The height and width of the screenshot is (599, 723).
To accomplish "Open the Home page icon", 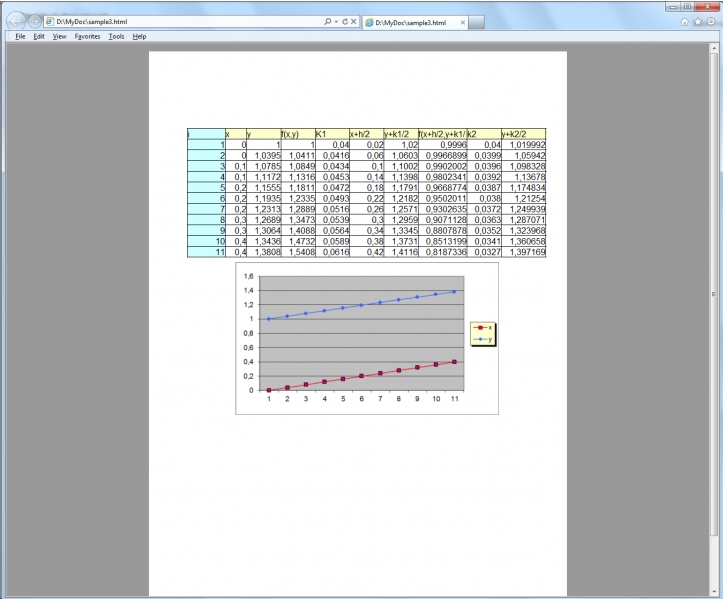I will [685, 22].
